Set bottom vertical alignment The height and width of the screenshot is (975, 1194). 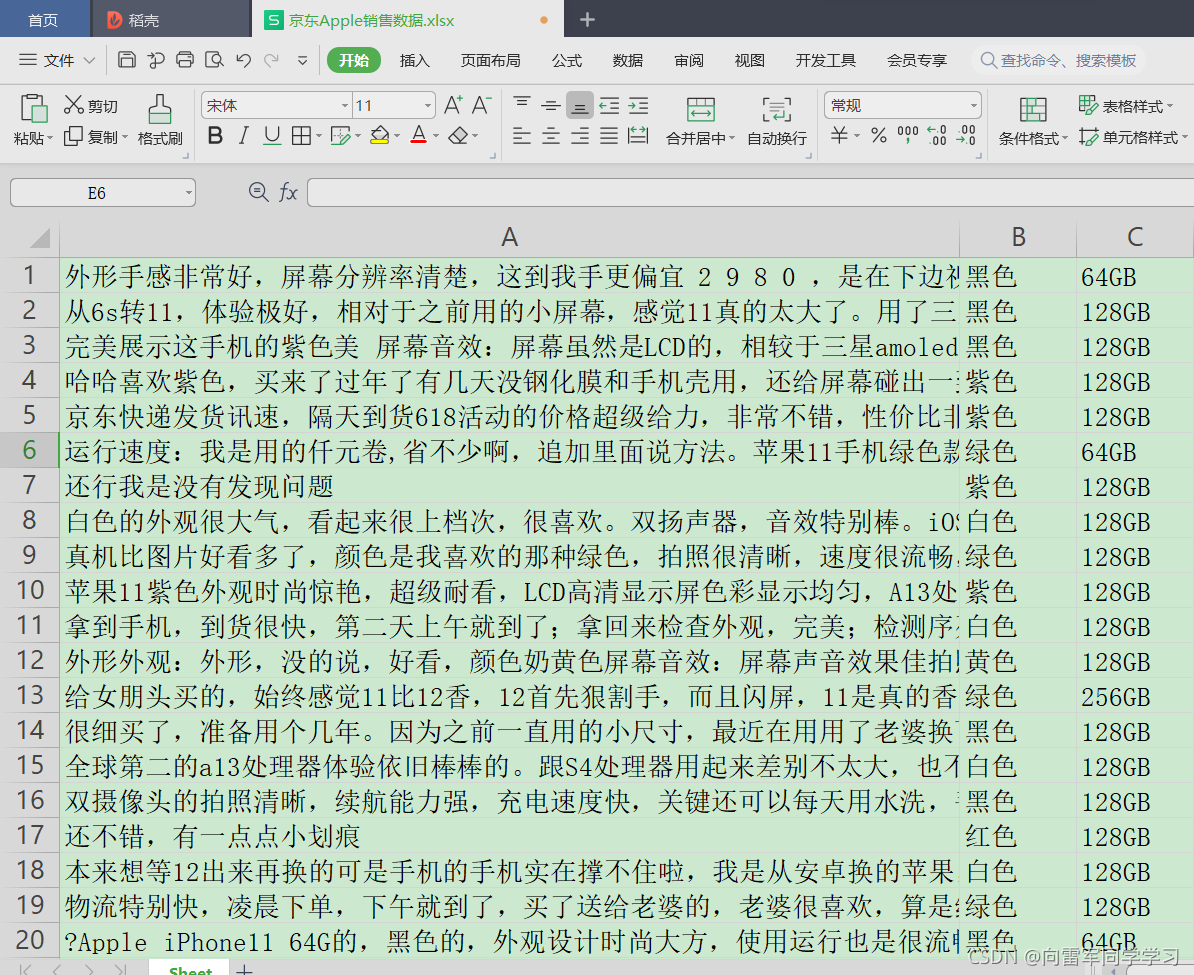[x=579, y=105]
